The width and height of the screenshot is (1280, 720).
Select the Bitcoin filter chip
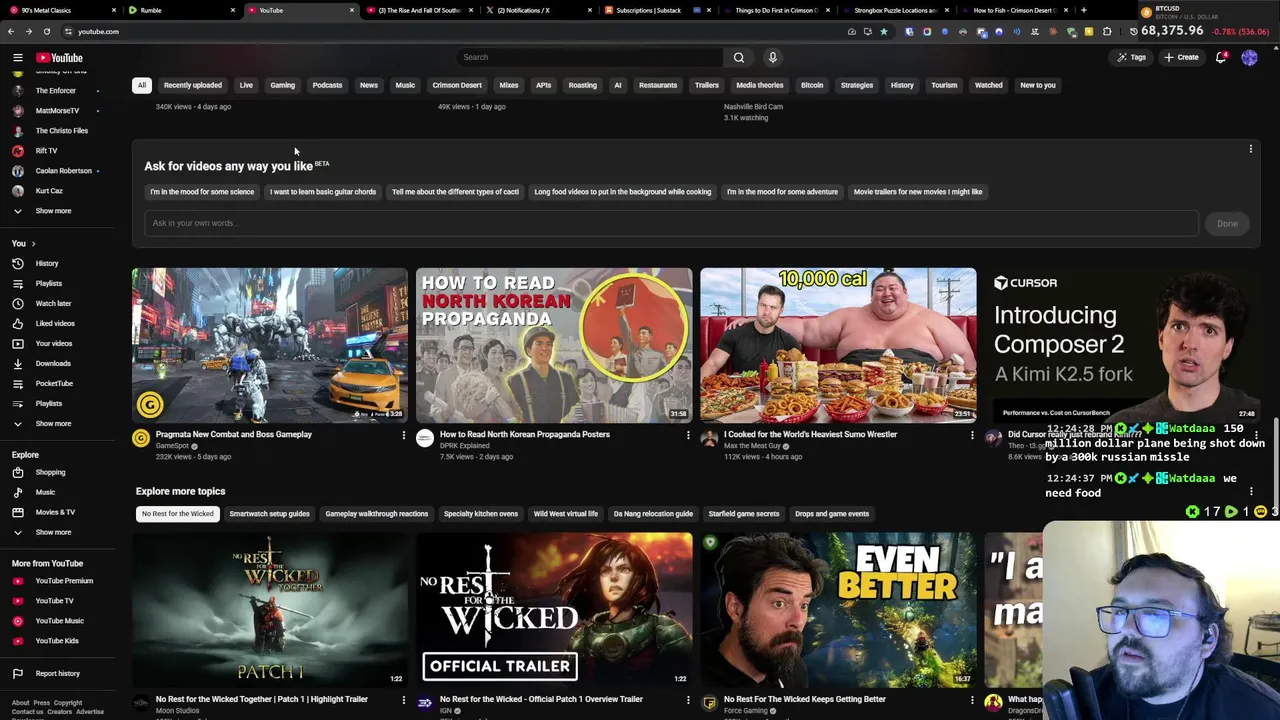812,85
